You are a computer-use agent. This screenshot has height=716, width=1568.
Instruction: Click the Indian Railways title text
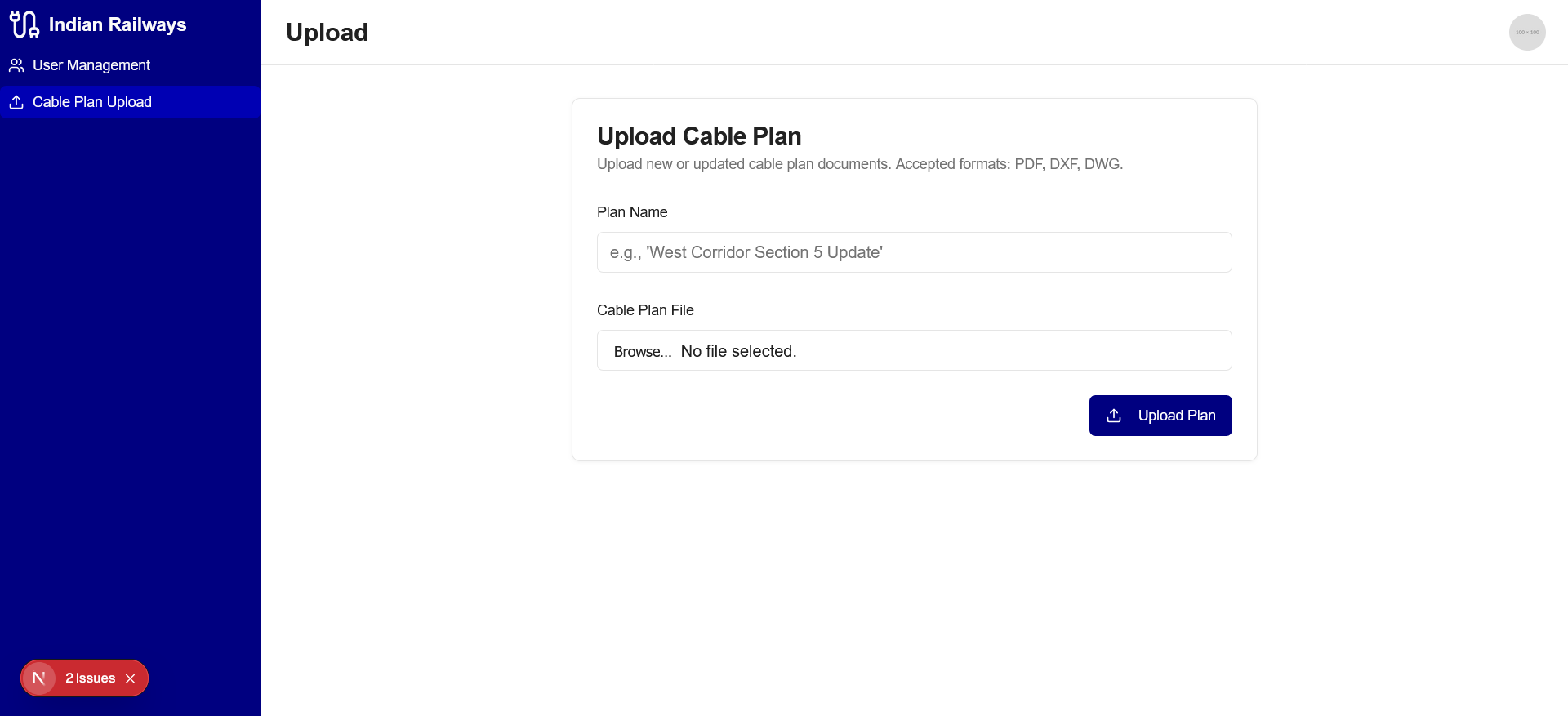point(118,24)
